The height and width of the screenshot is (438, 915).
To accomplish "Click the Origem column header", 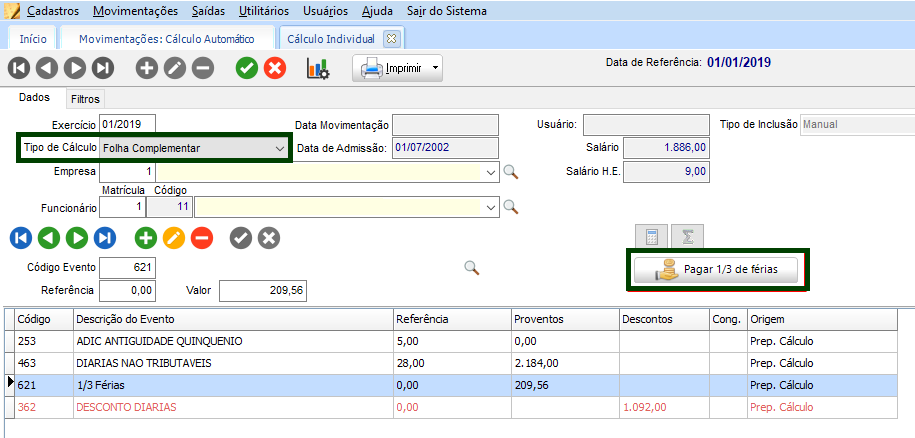I will tap(822, 319).
